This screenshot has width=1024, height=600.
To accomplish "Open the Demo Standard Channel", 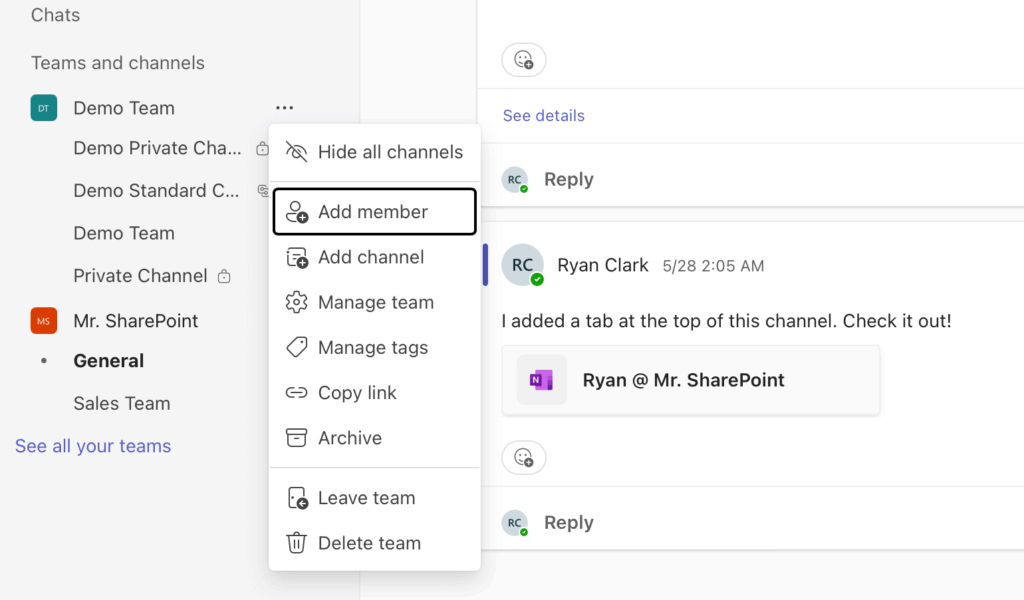I will tap(156, 191).
